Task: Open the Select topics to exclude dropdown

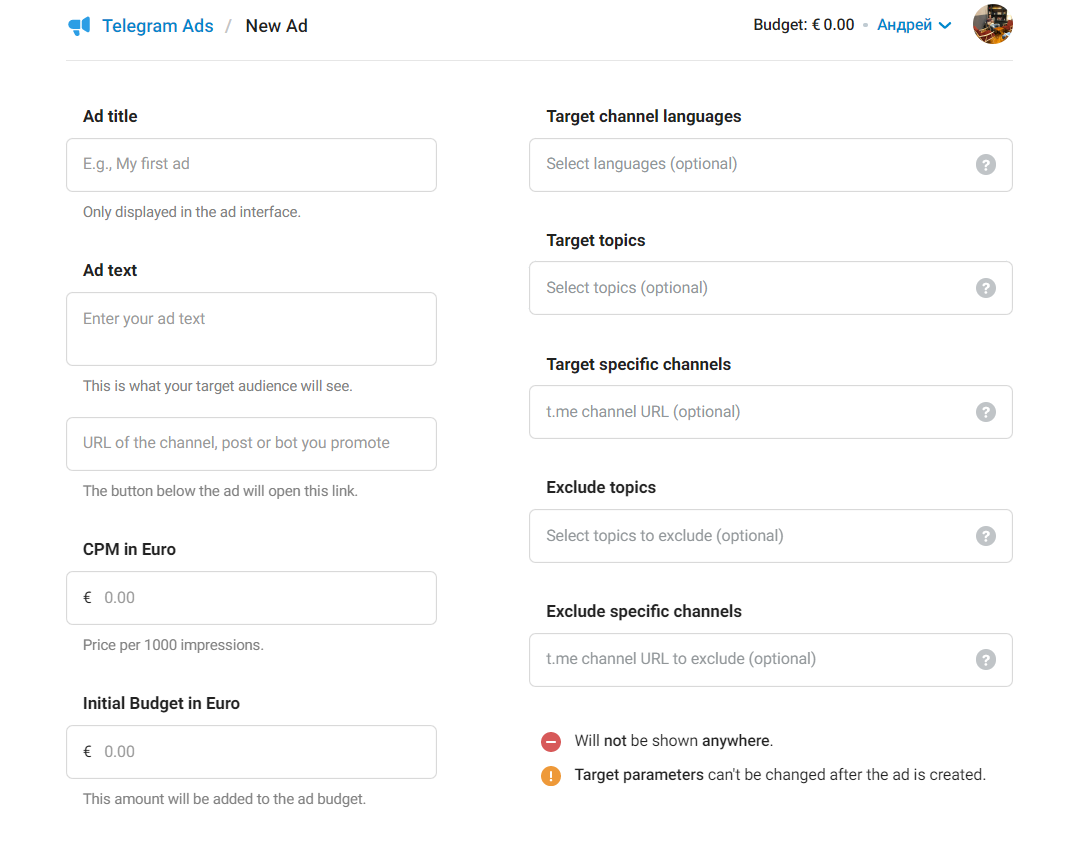Action: pos(750,536)
